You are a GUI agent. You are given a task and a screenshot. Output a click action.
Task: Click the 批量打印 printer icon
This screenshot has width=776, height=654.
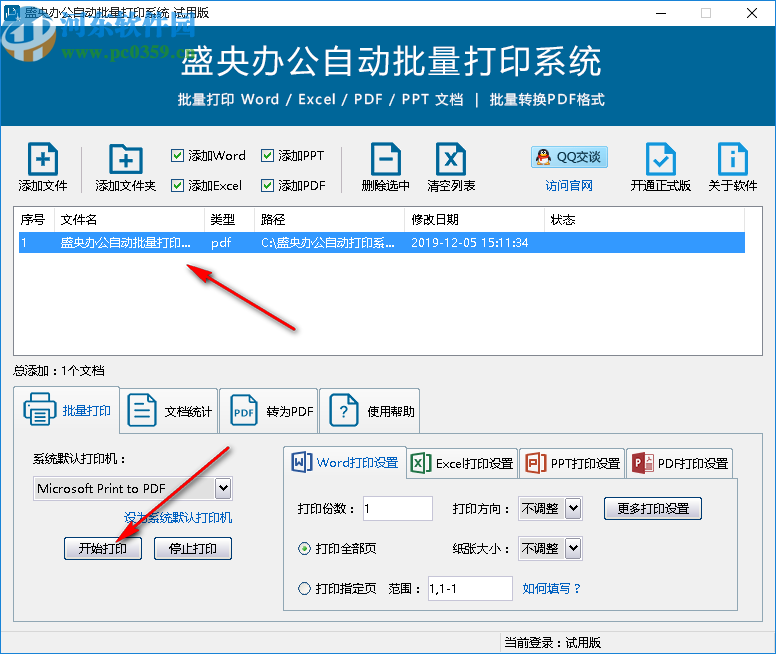click(x=40, y=409)
